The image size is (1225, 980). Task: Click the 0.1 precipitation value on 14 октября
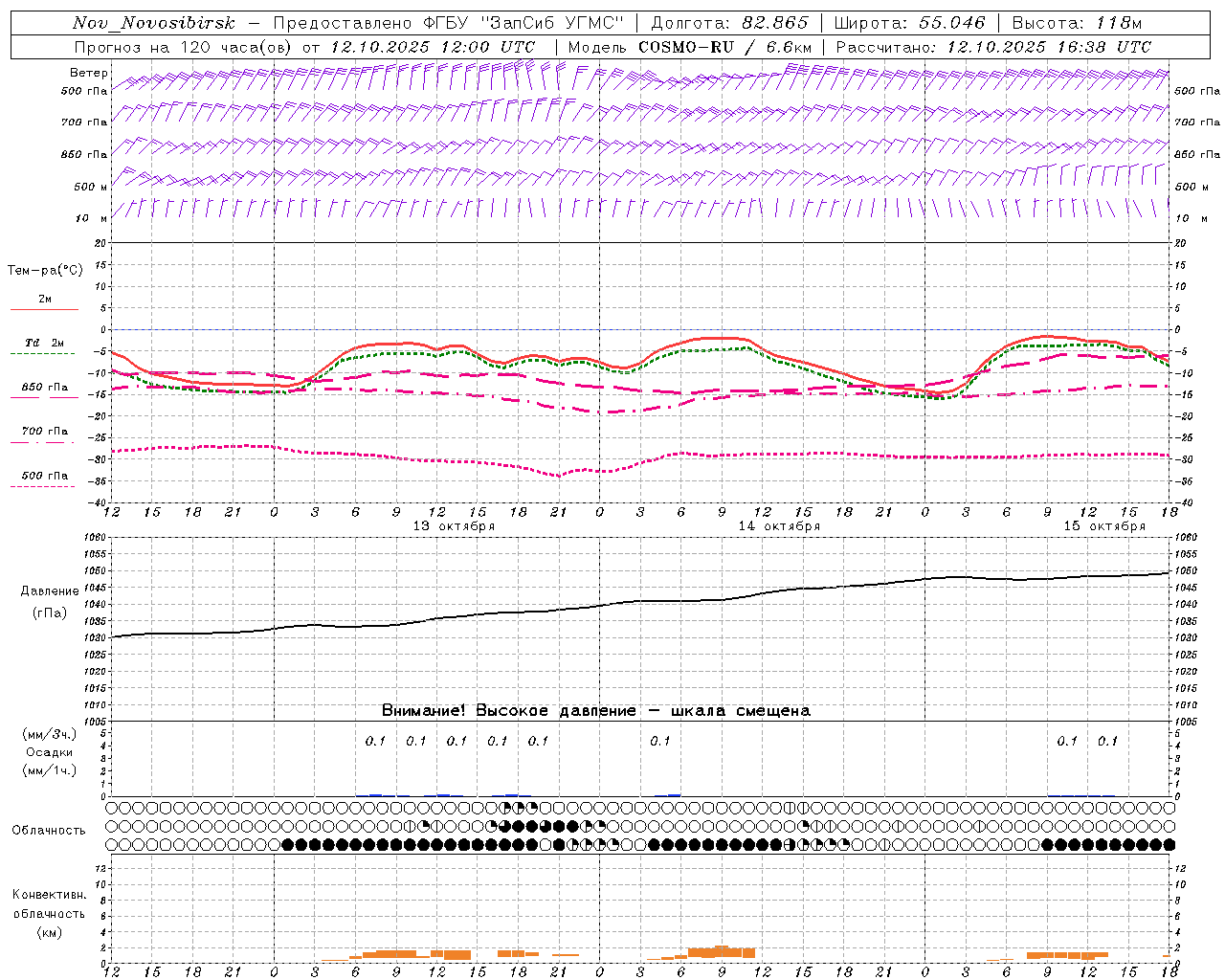[660, 741]
